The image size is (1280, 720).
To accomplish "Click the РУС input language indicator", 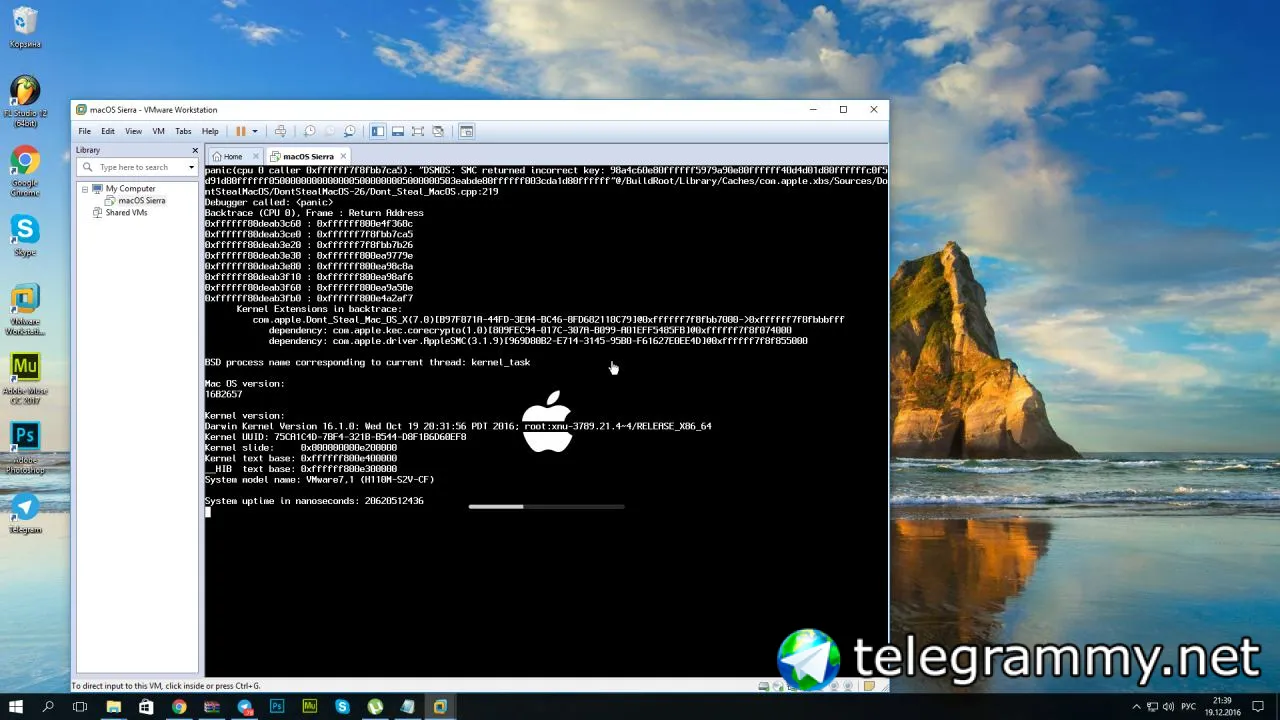I will click(x=1189, y=707).
